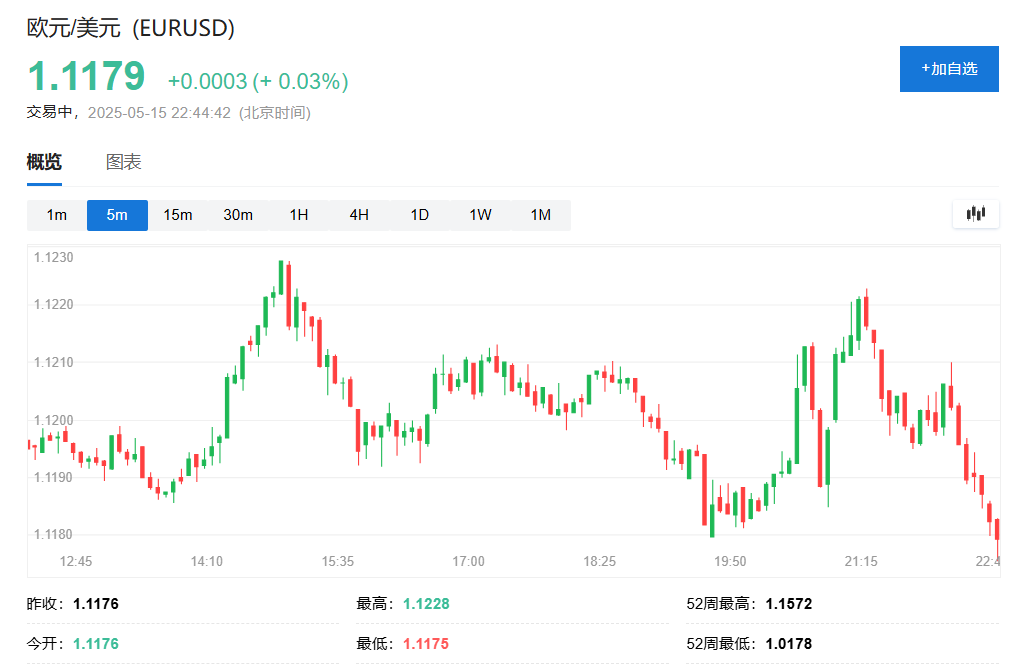Screen dimensions: 1010x669
Task: Click the 12:45 time axis label
Action: [76, 561]
